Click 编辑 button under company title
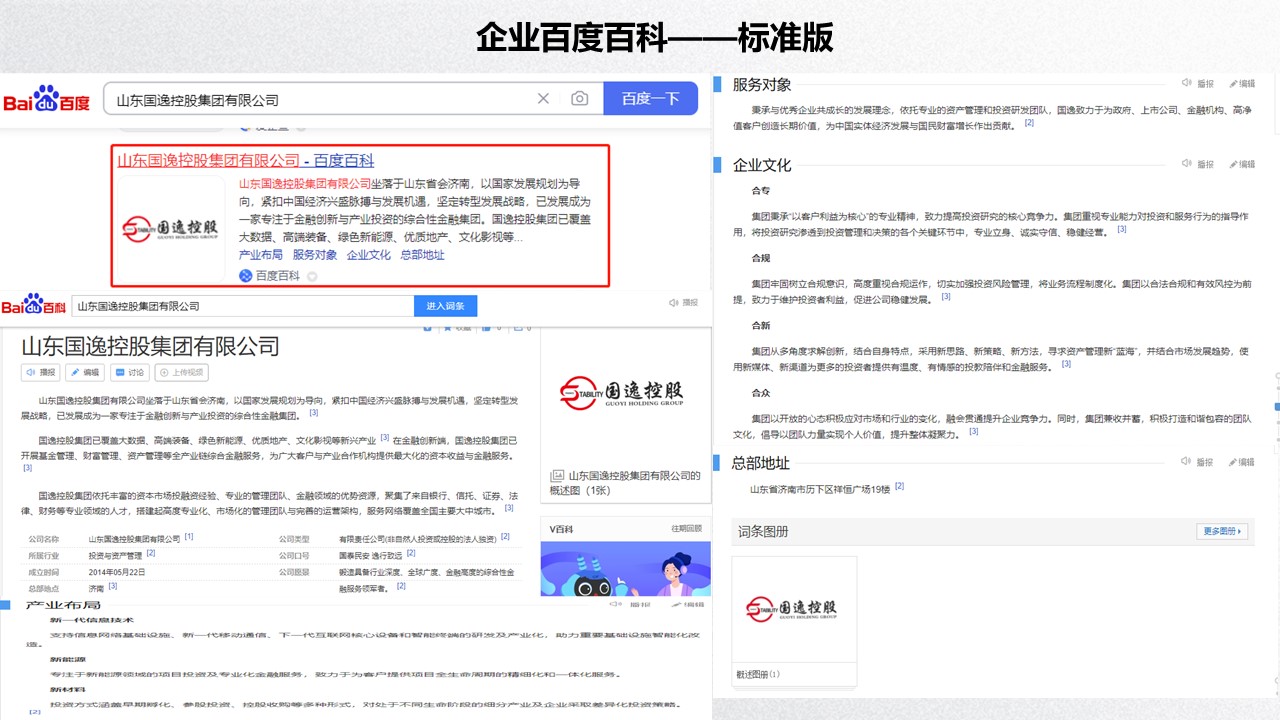 point(85,372)
